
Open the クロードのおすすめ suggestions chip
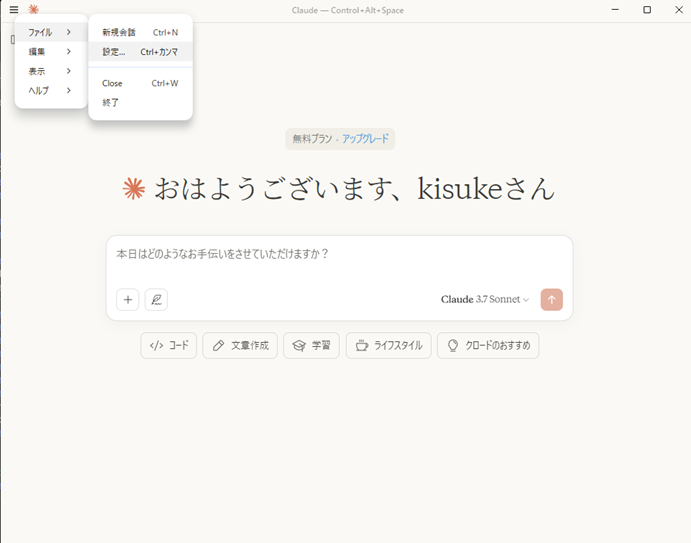tap(487, 346)
